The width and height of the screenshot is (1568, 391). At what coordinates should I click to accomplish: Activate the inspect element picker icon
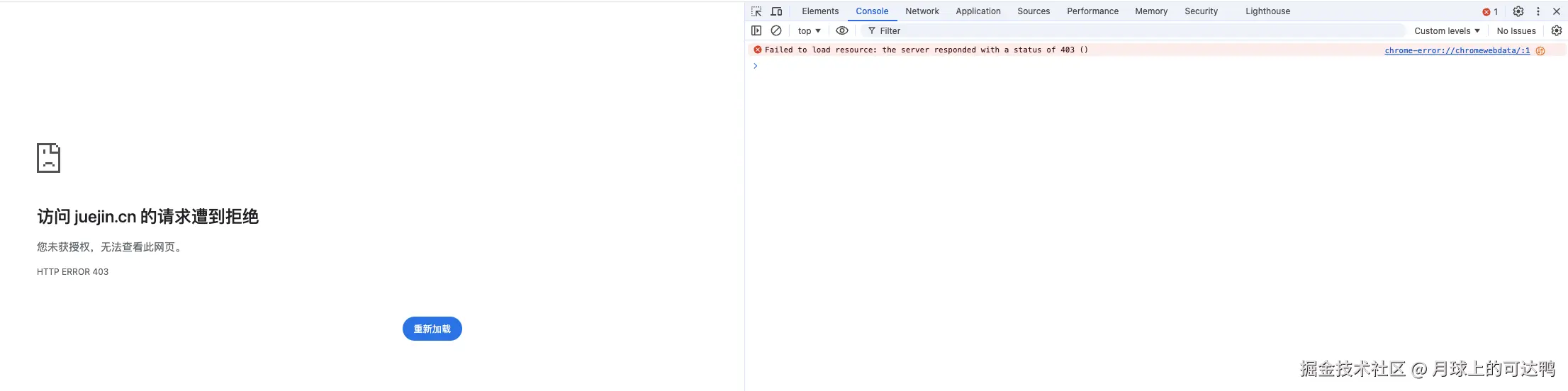tap(756, 11)
